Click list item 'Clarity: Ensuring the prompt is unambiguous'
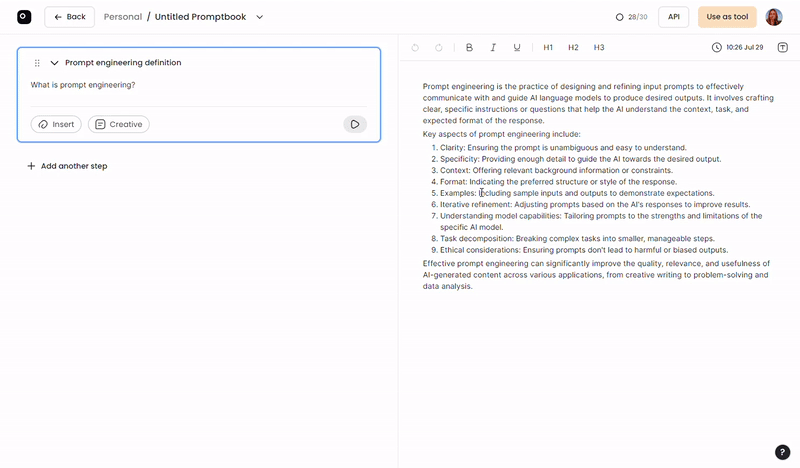Viewport: 800px width, 468px height. tap(563, 147)
